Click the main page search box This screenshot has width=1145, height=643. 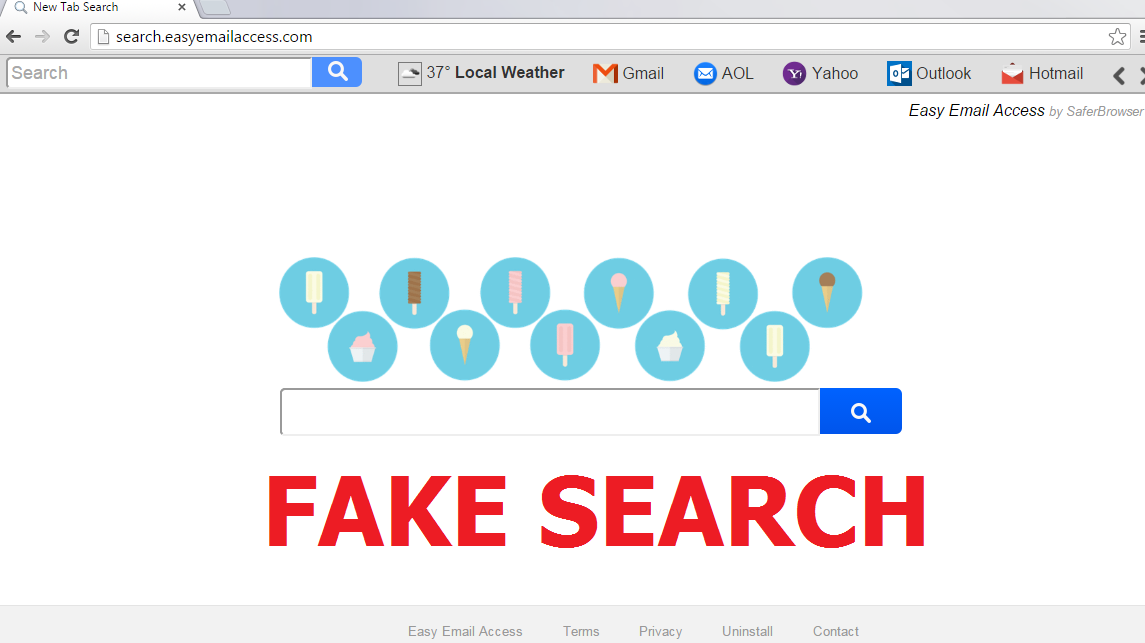tap(550, 412)
